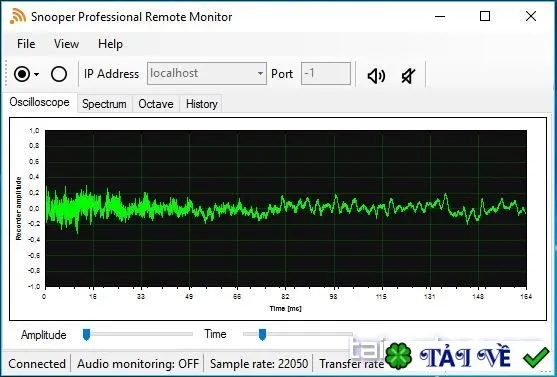Expand the IP Address combo box arrow
The height and width of the screenshot is (377, 557).
260,74
